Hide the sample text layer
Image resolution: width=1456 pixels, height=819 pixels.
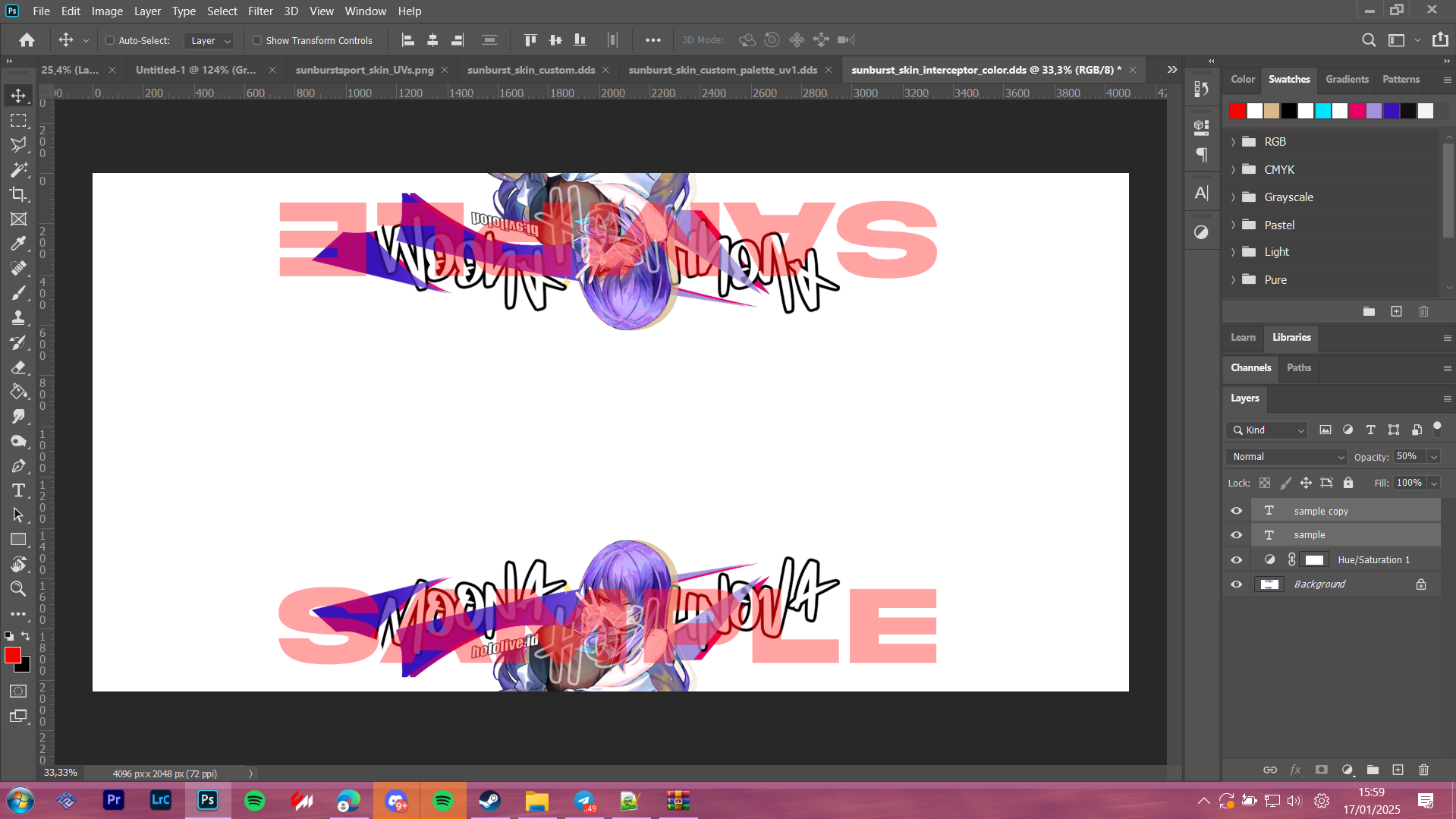(1236, 535)
